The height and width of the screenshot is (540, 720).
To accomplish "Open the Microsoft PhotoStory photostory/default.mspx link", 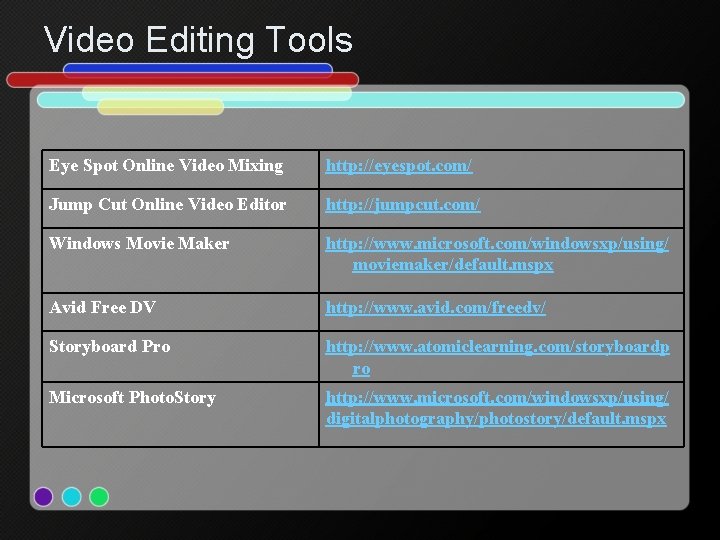I will tap(497, 408).
